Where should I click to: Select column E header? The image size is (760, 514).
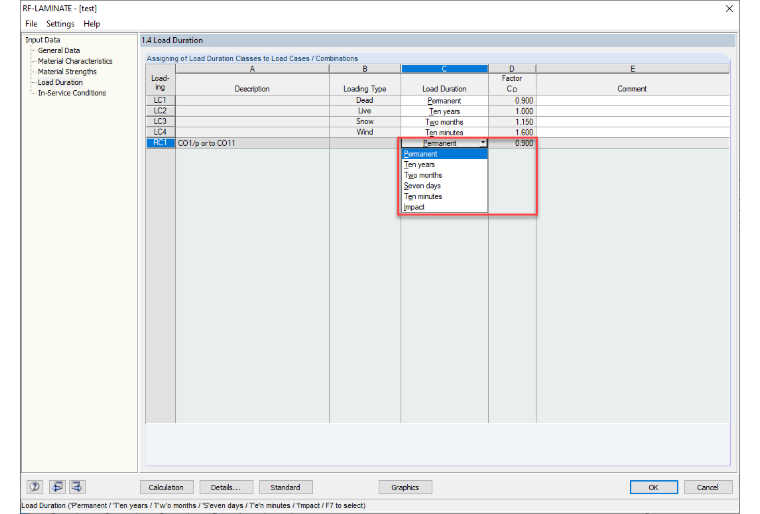click(x=633, y=69)
